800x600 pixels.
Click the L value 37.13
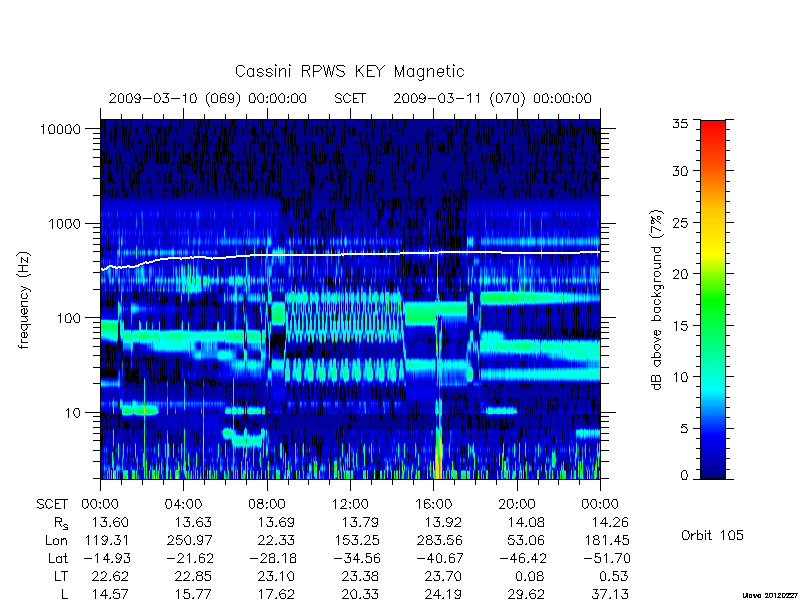point(610,594)
